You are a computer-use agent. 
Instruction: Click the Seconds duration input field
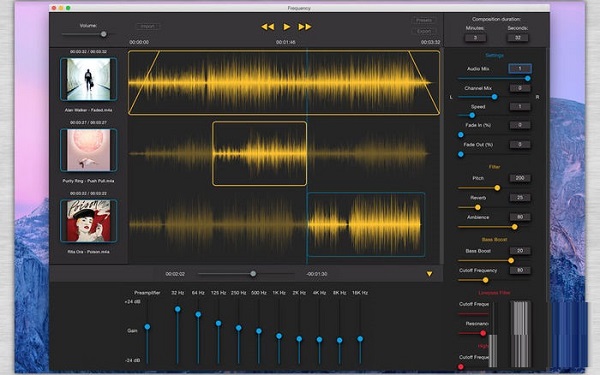518,38
